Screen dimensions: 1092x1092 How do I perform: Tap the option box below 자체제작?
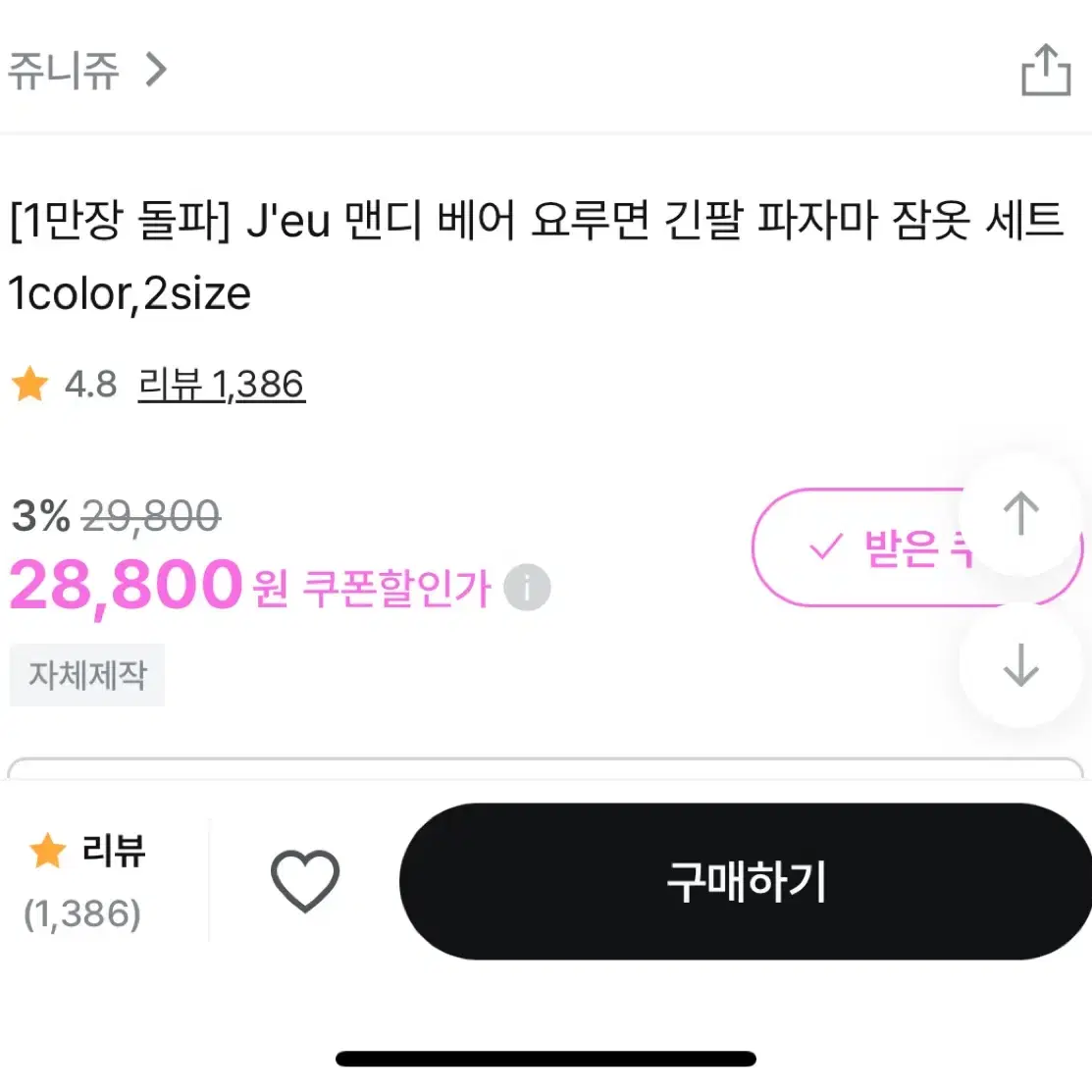(x=546, y=767)
